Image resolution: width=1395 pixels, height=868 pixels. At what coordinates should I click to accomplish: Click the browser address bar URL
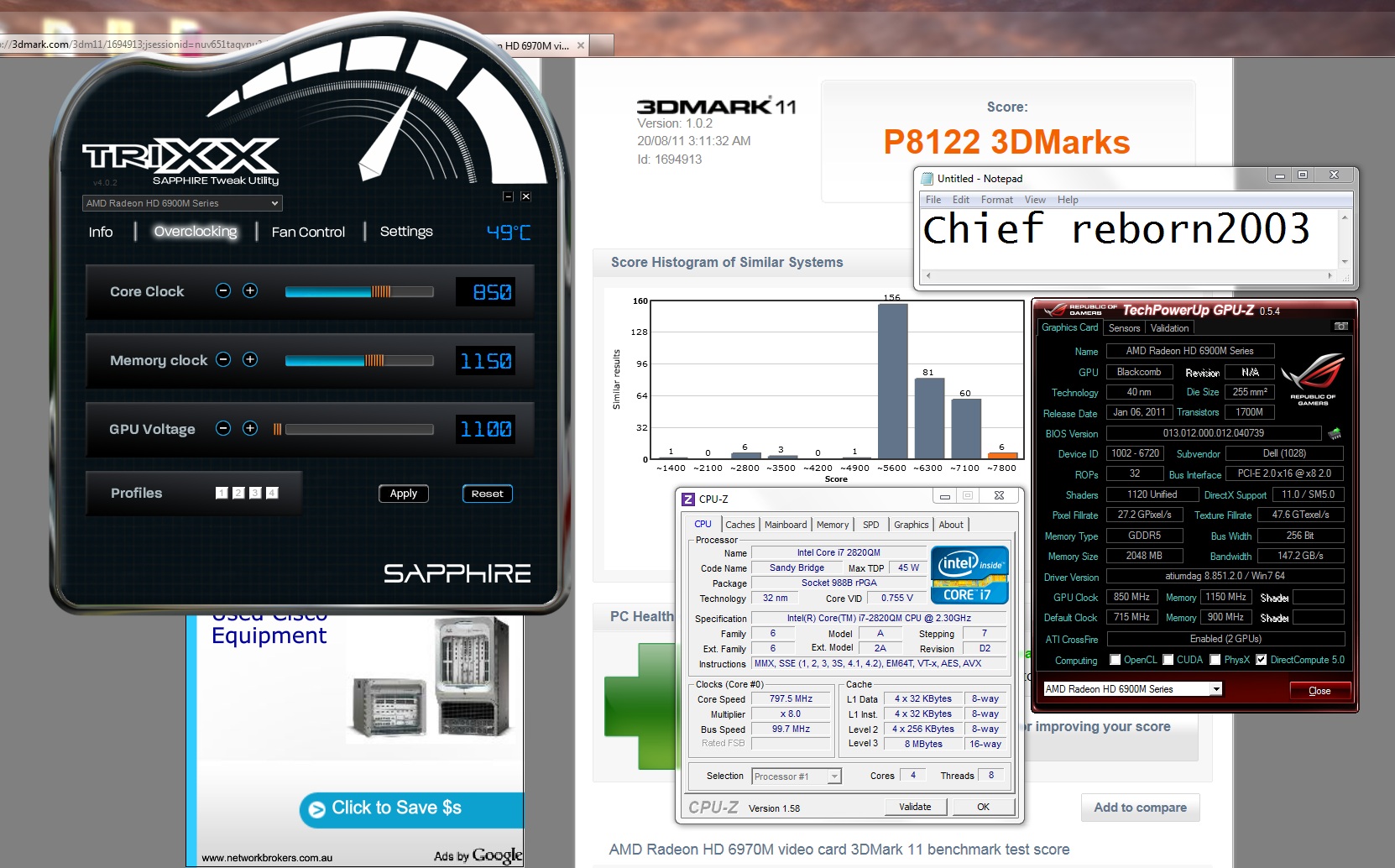click(x=131, y=44)
